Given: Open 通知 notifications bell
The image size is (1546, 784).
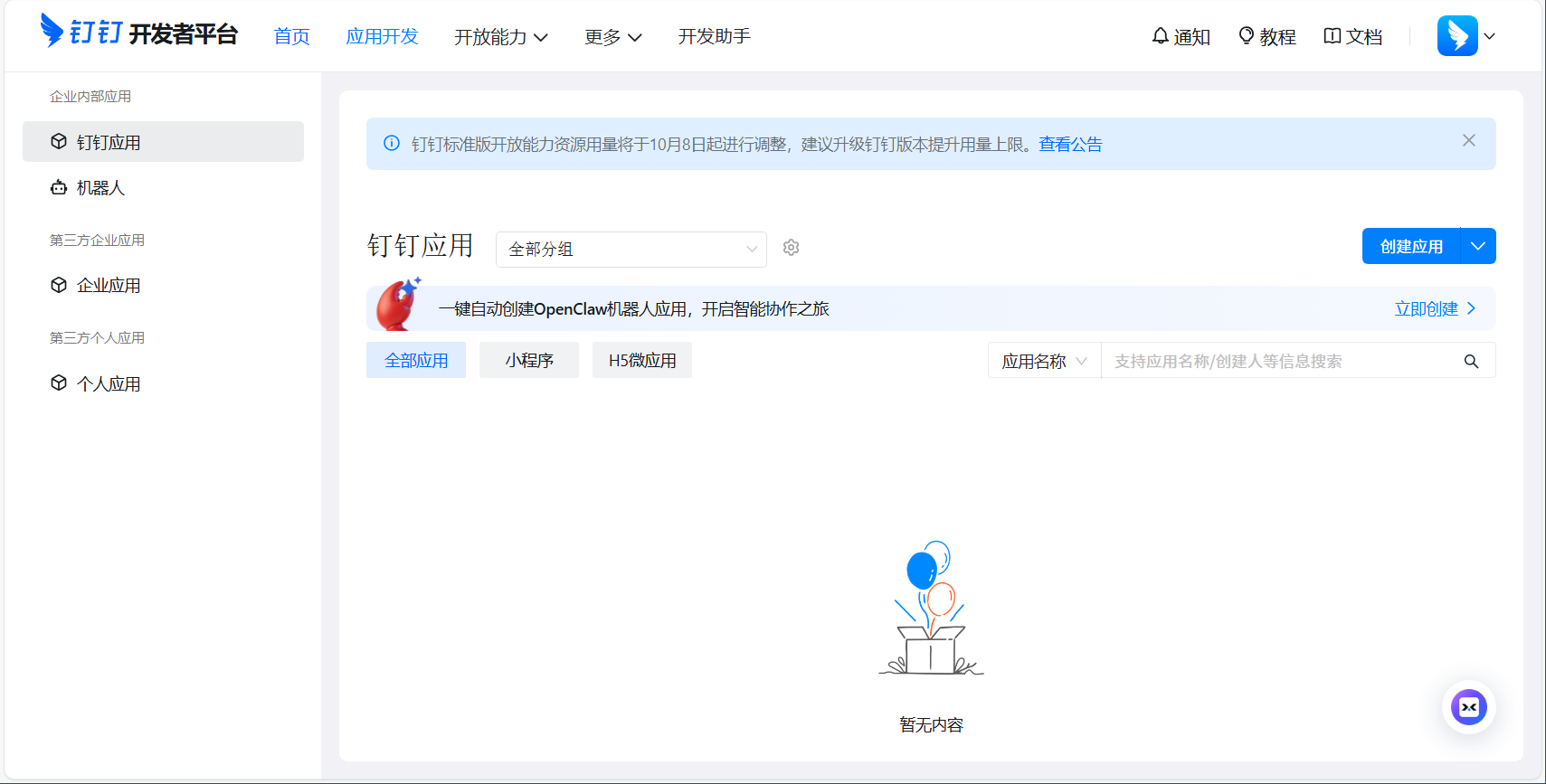Looking at the screenshot, I should [1181, 36].
